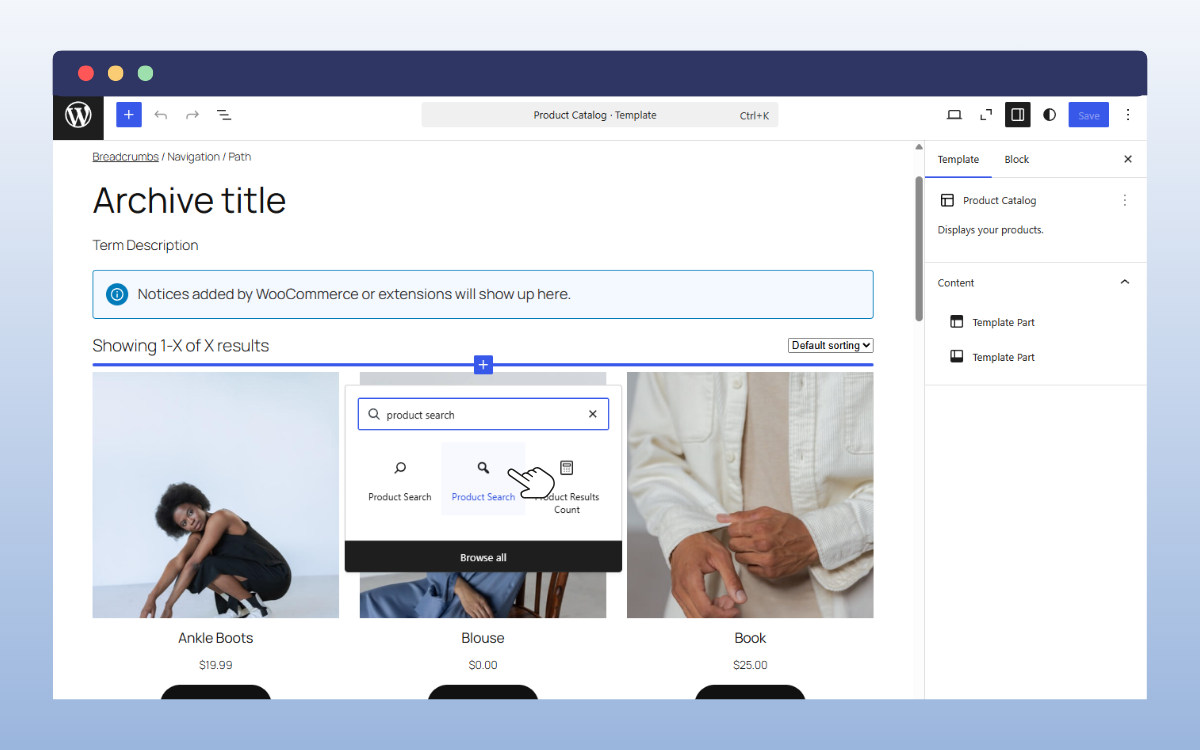Viewport: 1200px width, 750px height.
Task: Toggle zoom out view
Action: click(986, 115)
